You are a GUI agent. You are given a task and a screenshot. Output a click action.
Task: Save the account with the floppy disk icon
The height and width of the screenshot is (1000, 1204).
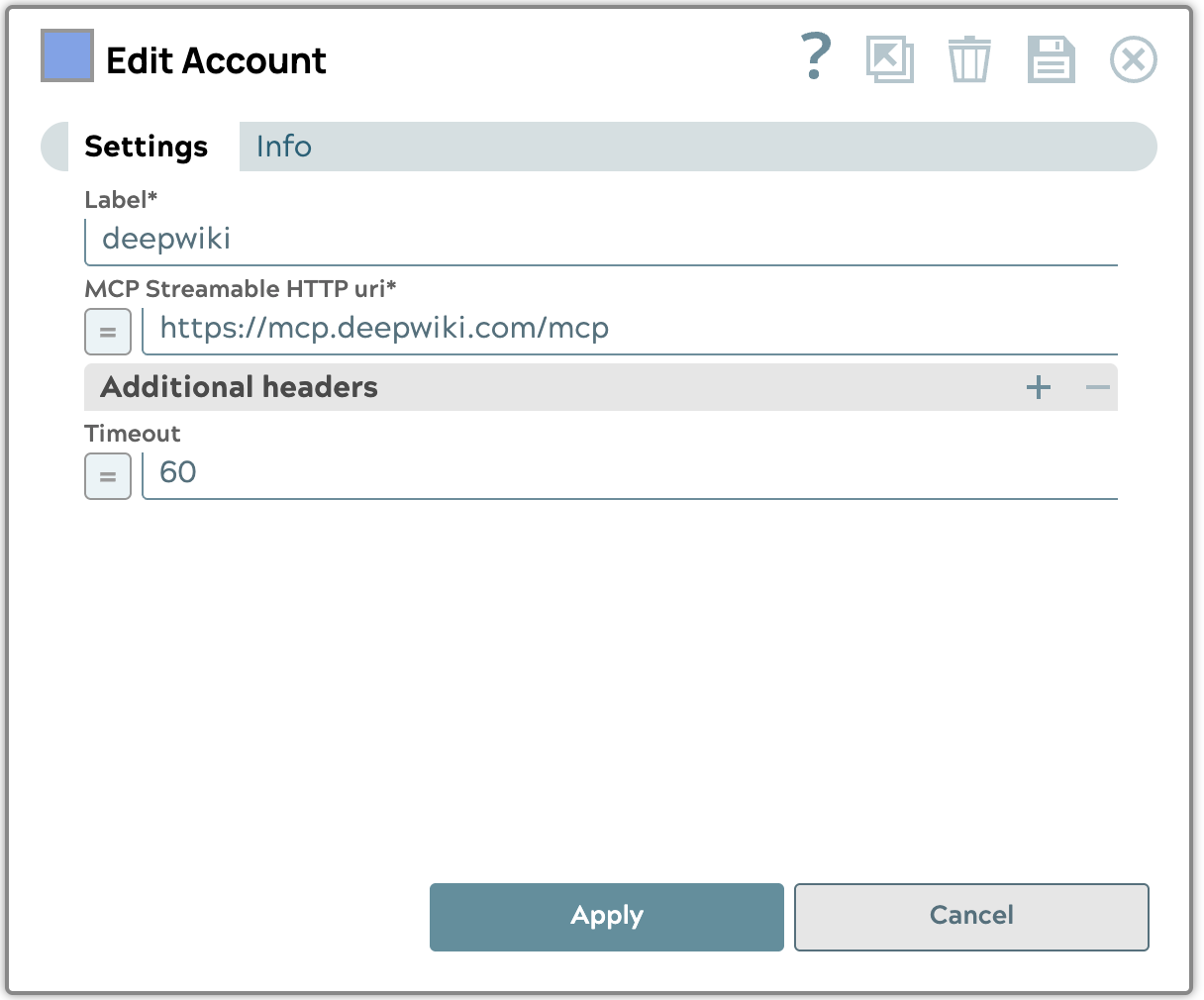(x=1050, y=59)
